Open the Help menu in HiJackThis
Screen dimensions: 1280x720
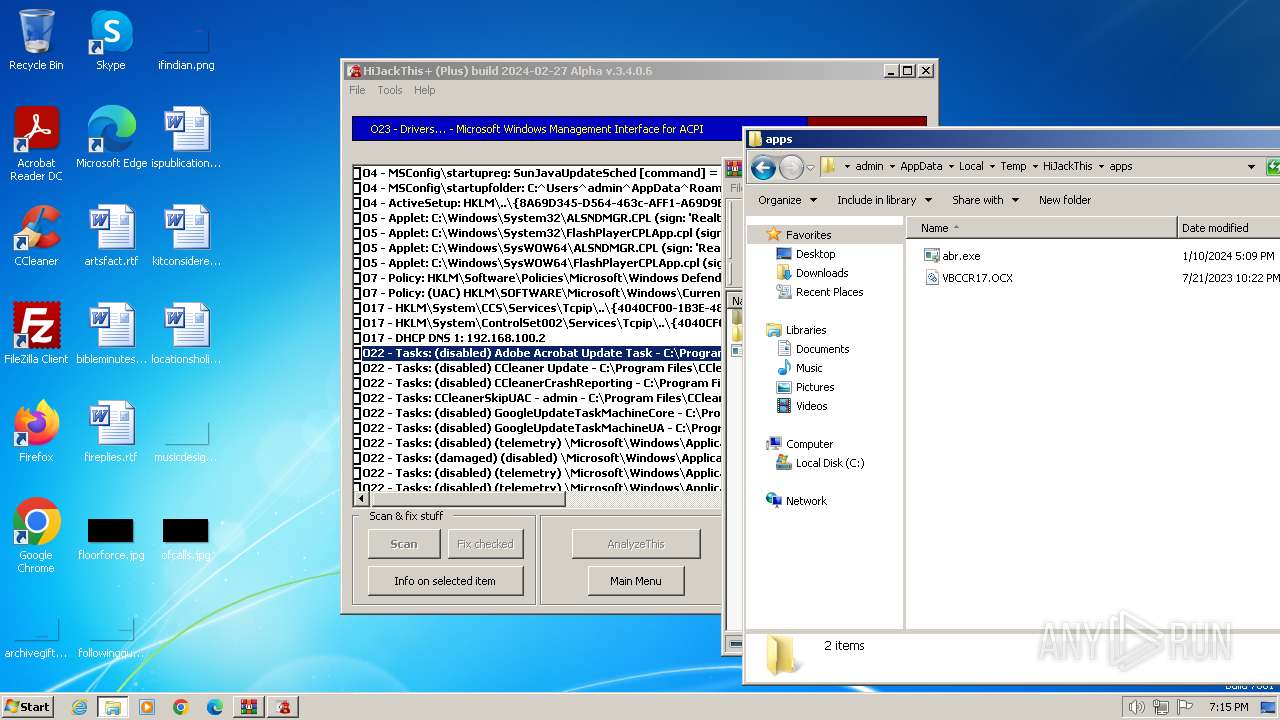click(x=425, y=90)
